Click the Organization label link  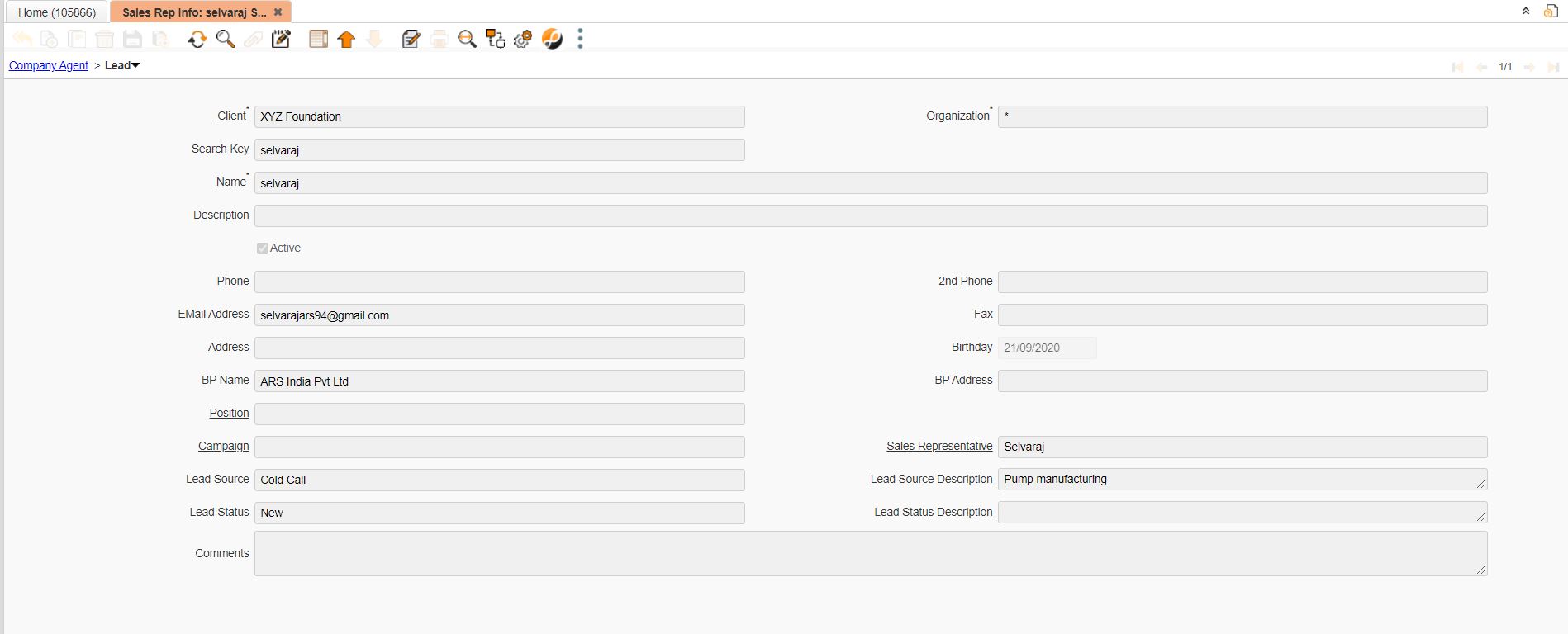pyautogui.click(x=957, y=116)
